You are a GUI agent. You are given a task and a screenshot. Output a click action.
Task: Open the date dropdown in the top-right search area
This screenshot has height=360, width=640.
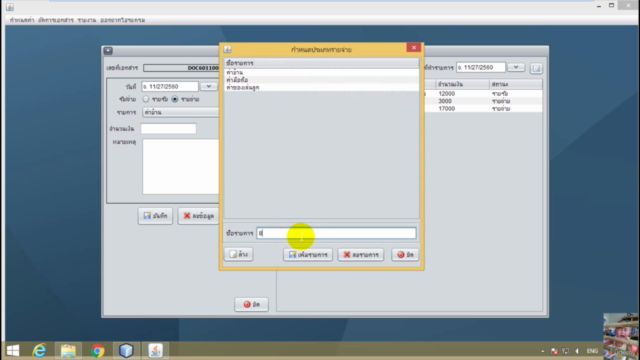coord(516,67)
